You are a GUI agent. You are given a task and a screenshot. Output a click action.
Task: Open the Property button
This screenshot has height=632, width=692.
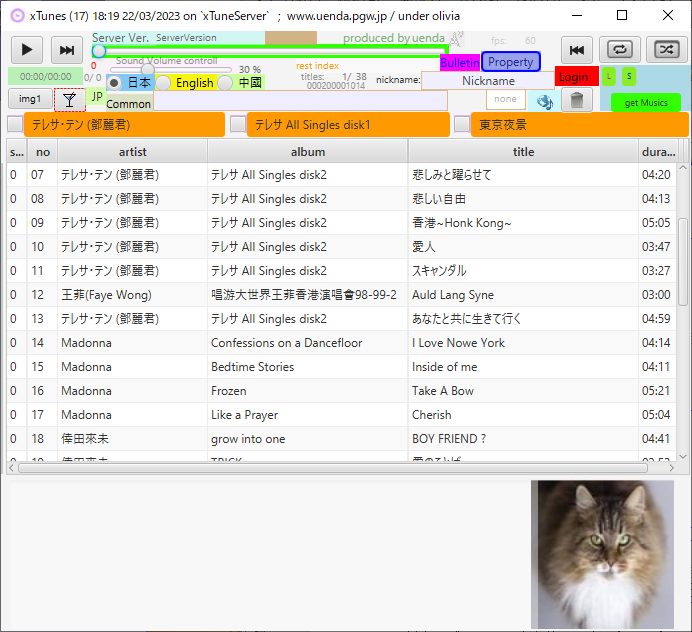click(511, 62)
